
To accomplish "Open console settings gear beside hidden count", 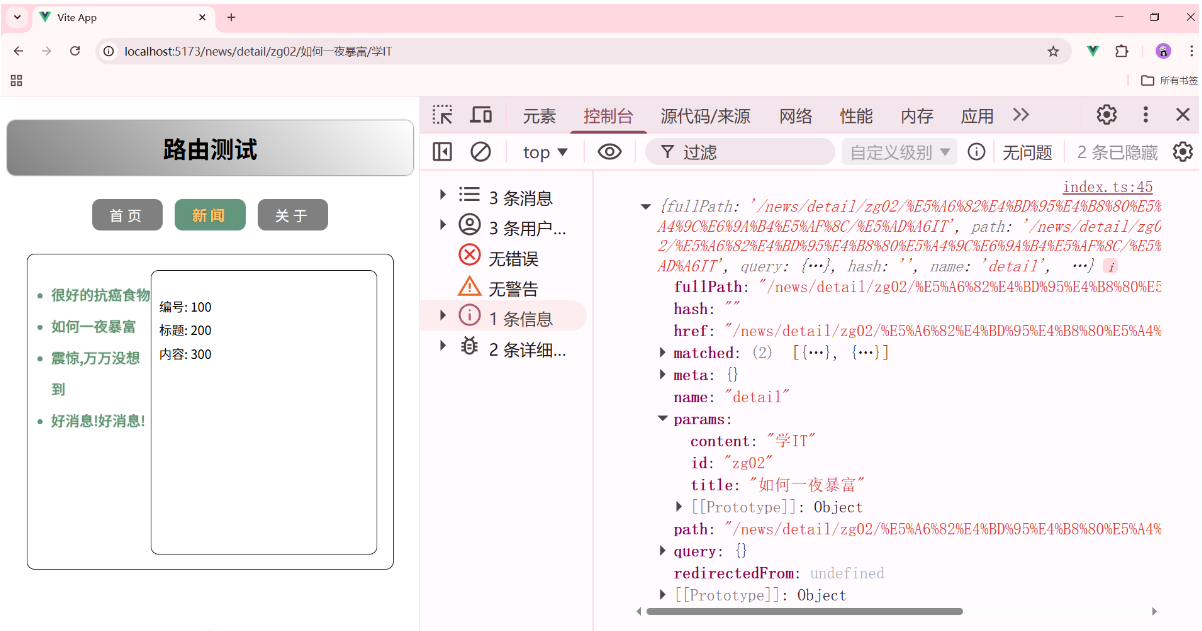I will pyautogui.click(x=1183, y=152).
